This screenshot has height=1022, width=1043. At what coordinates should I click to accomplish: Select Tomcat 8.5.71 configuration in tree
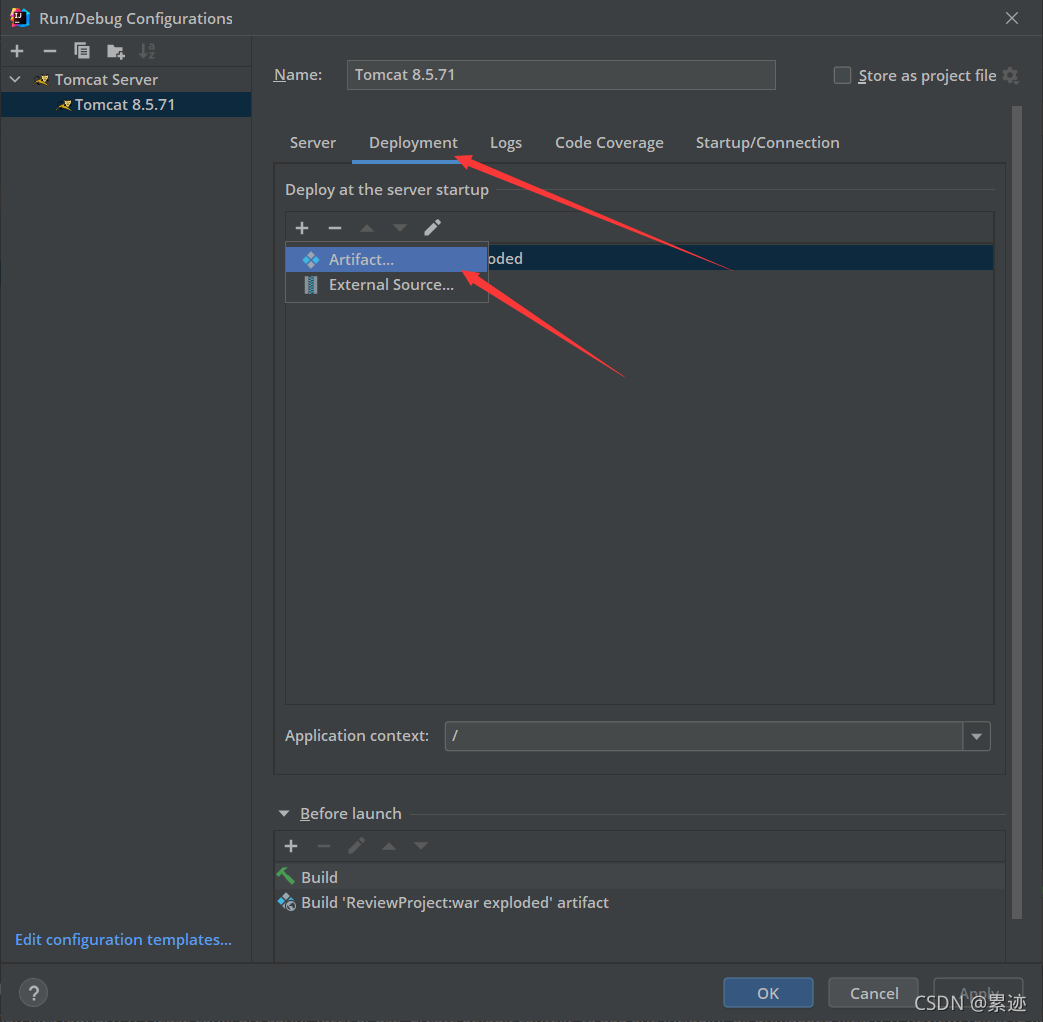pos(126,105)
